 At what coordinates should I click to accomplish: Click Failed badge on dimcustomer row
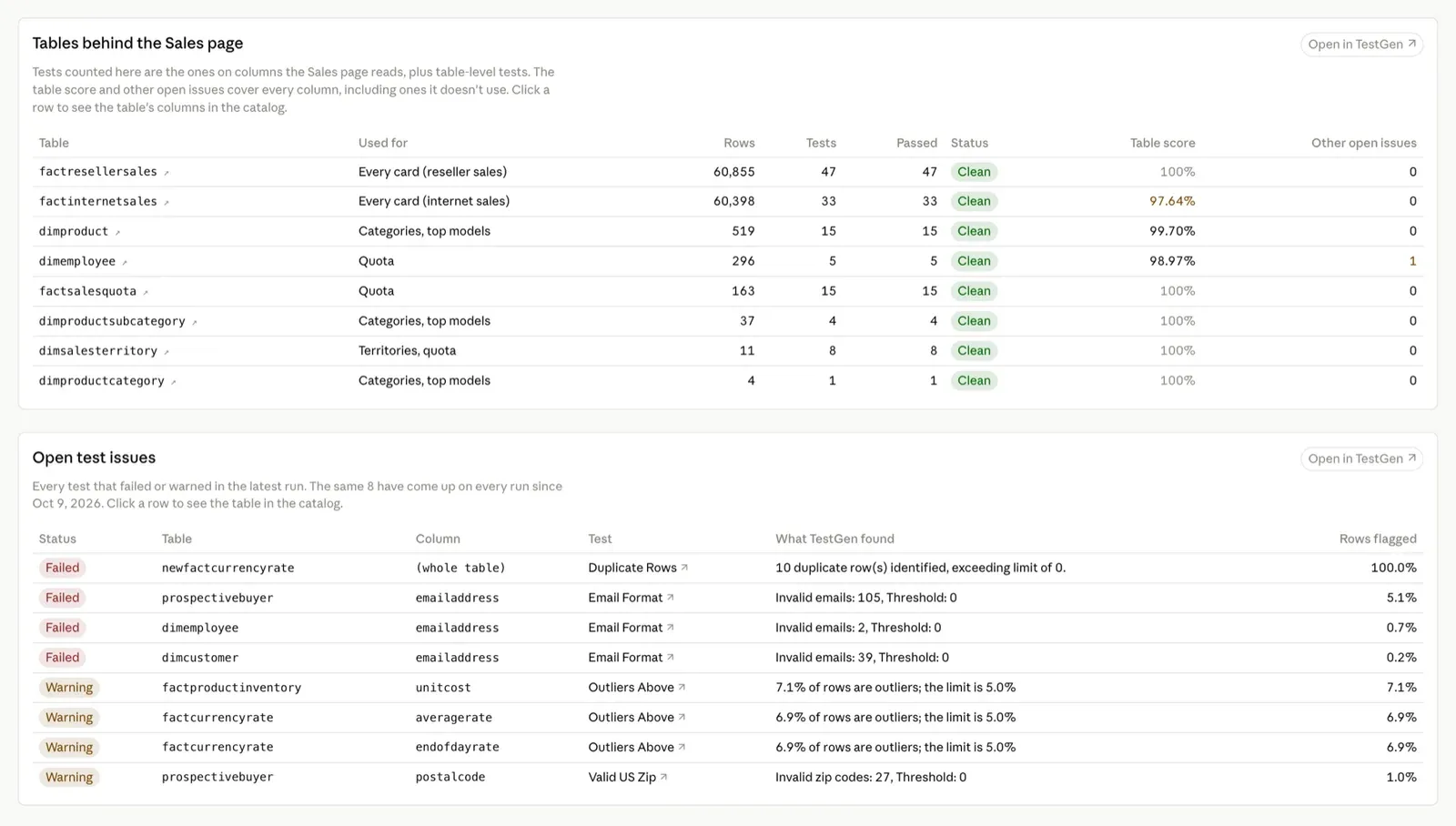pos(62,658)
